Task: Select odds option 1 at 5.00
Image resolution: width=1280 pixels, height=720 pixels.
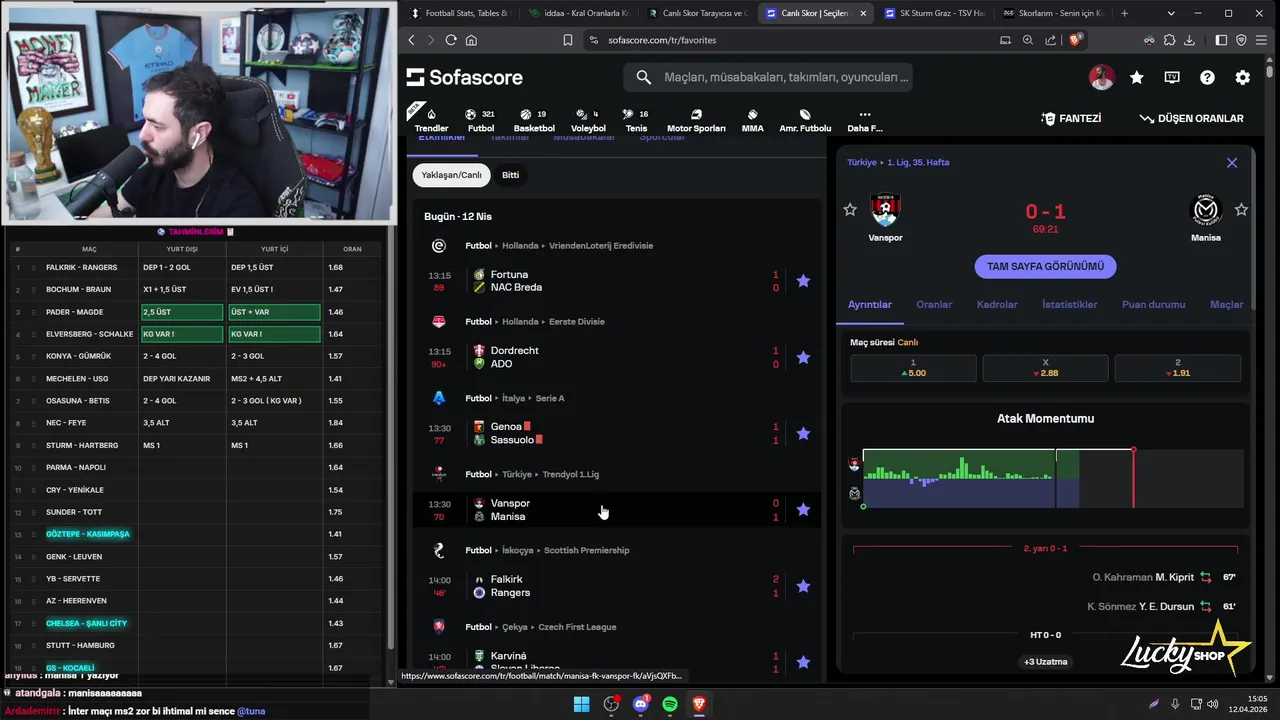Action: (913, 368)
